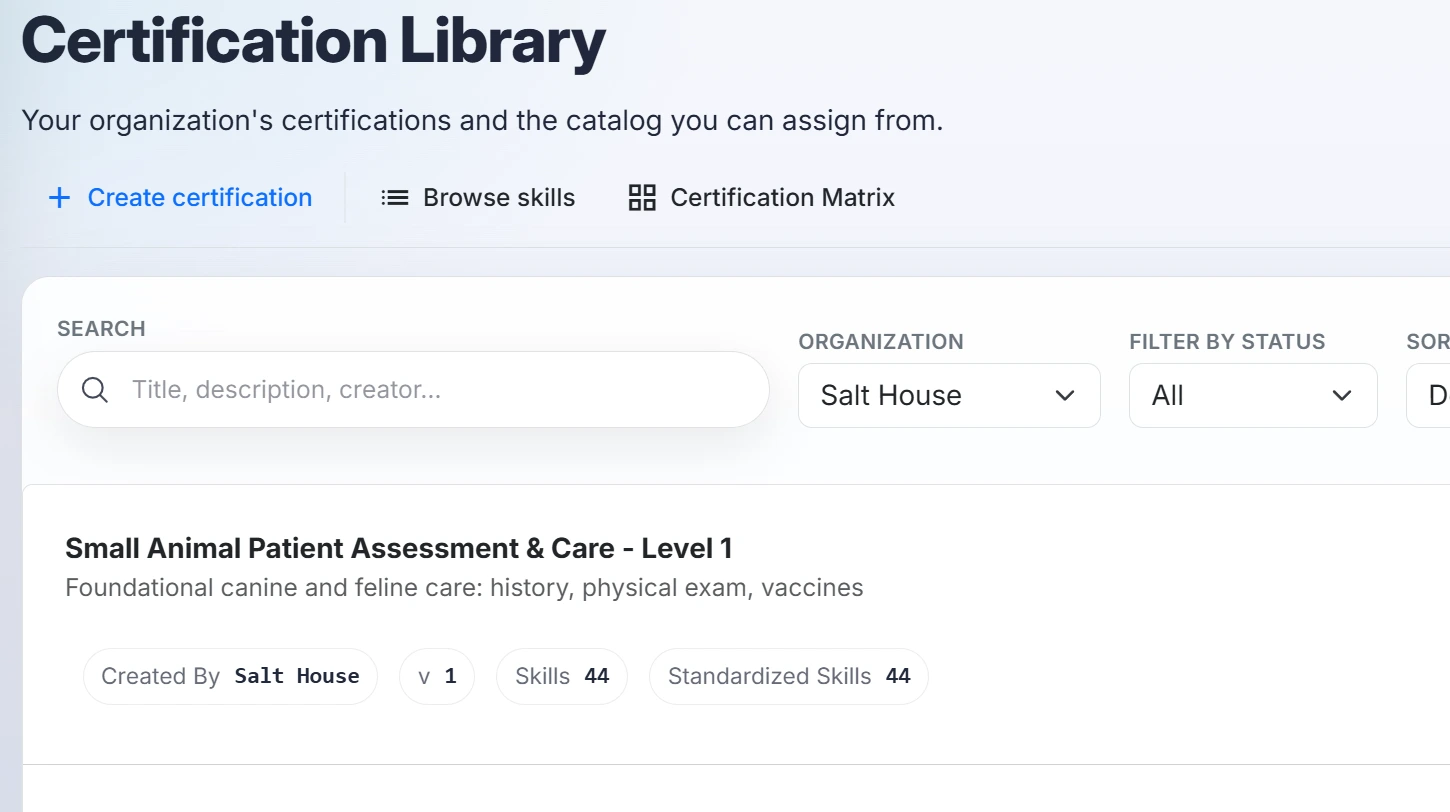Viewport: 1450px width, 812px height.
Task: Click the Skills 44 badge
Action: pos(561,676)
